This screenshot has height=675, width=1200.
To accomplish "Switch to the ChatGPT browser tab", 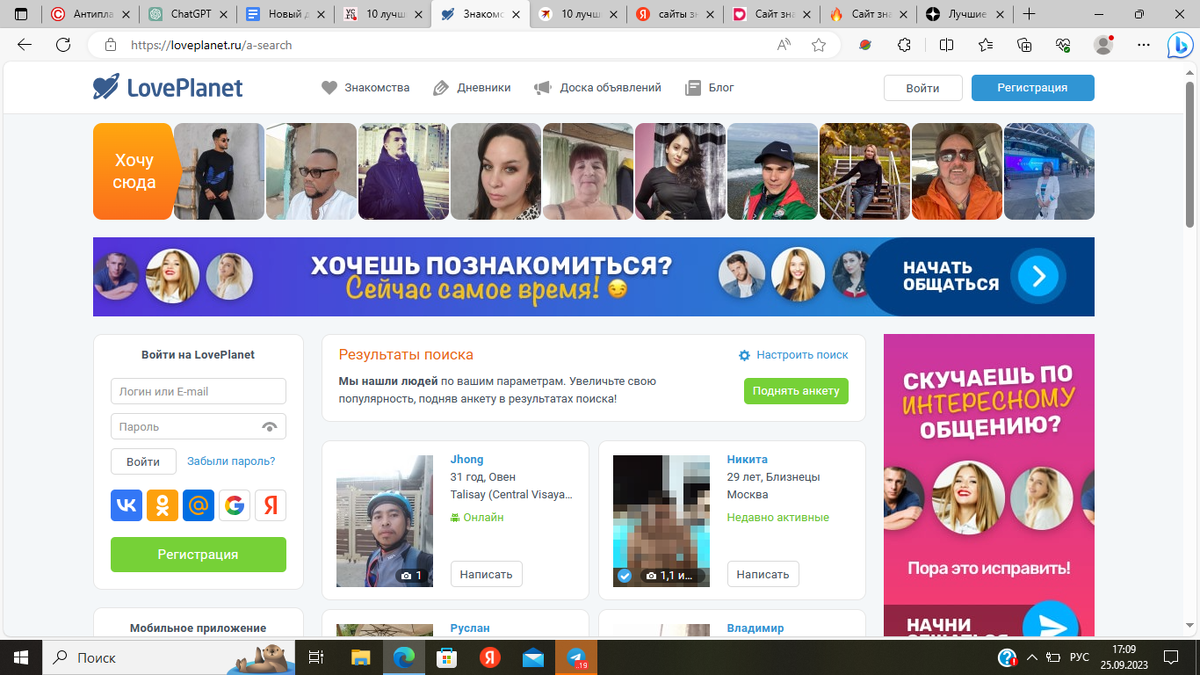I will [187, 14].
